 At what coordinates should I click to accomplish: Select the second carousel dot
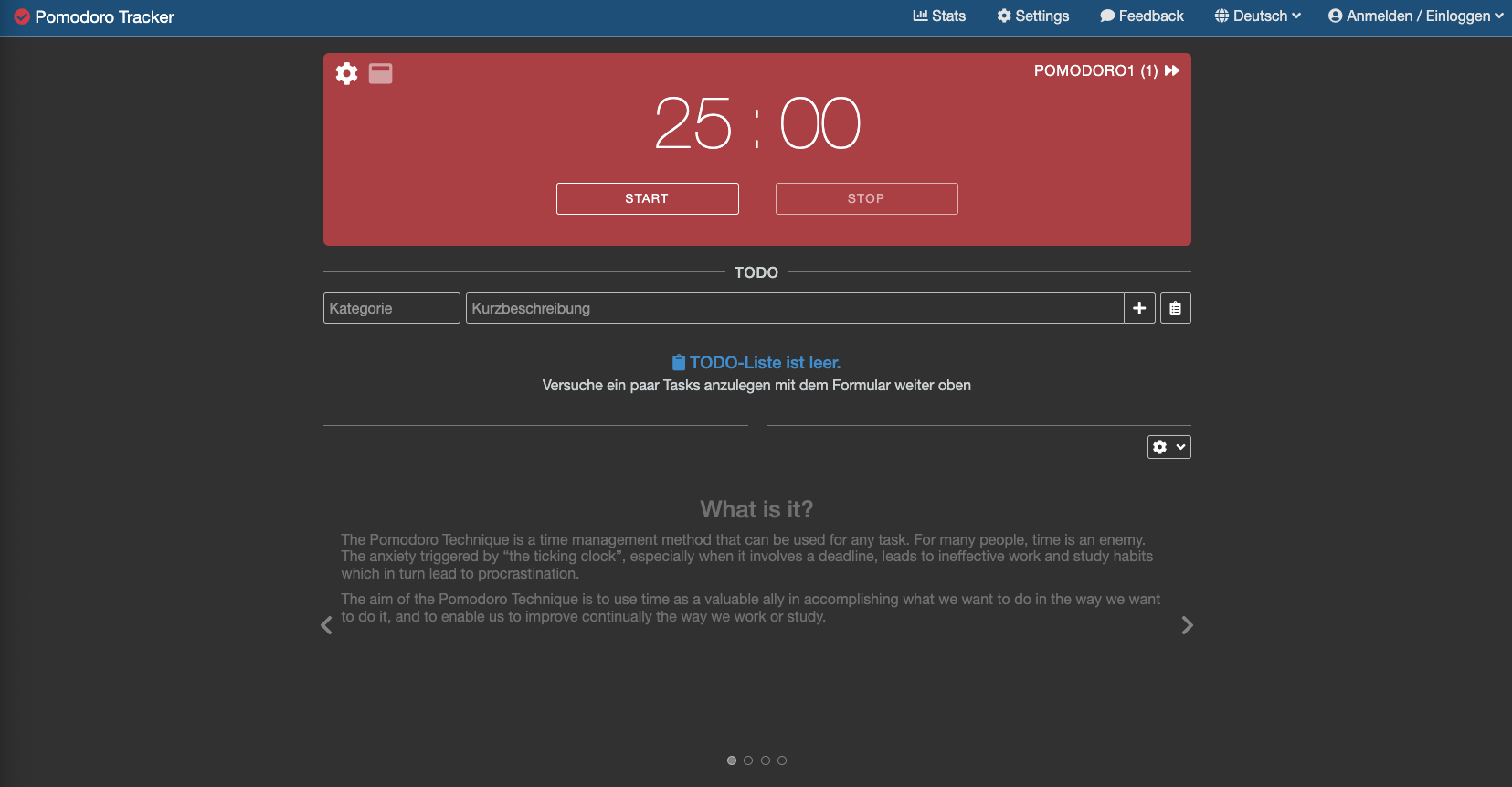point(748,760)
